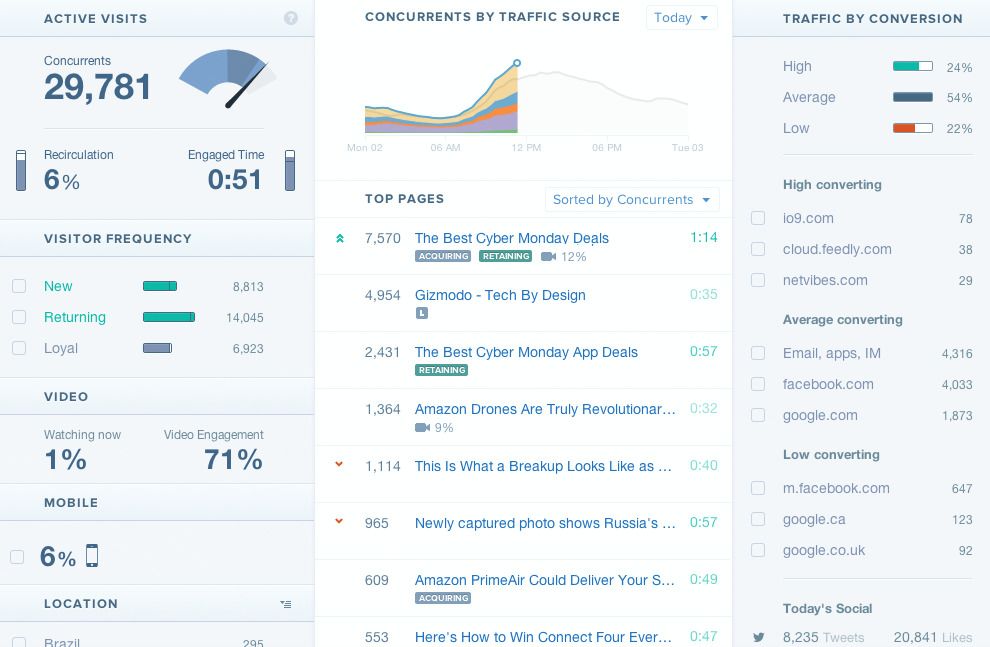Enable the io9.com checkbox
Screen dimensions: 990x647
click(758, 218)
